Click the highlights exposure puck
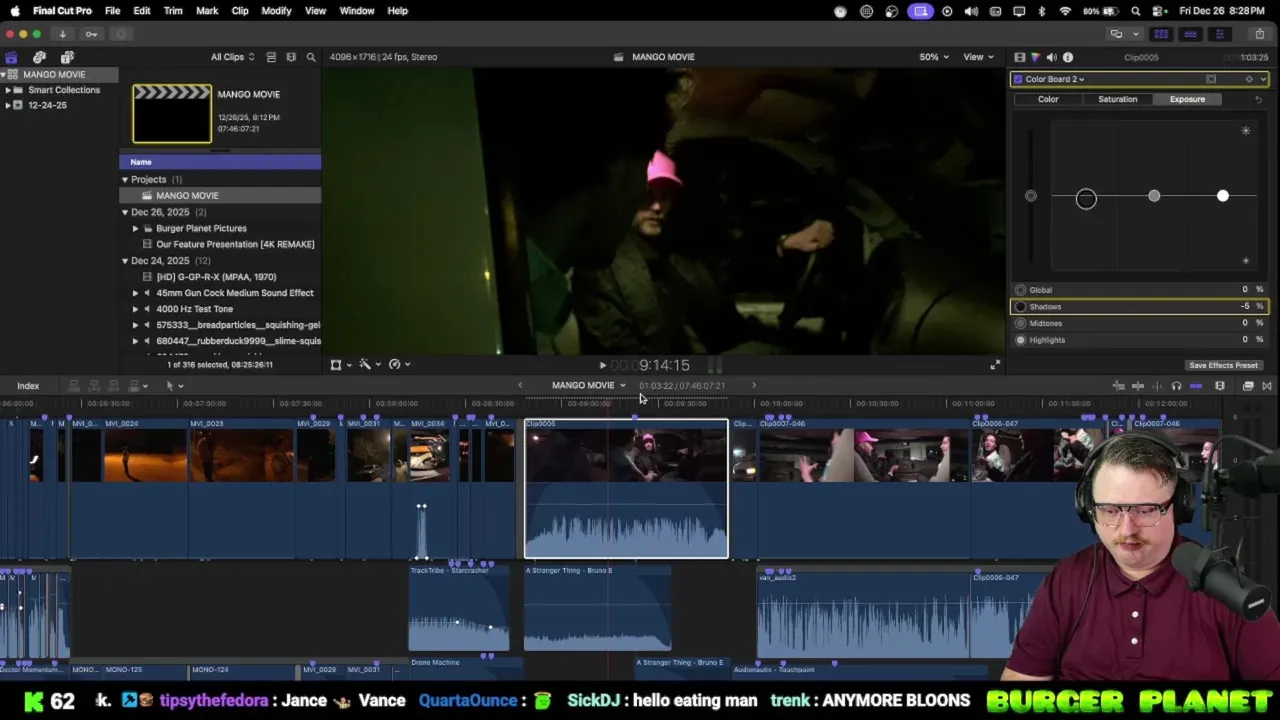The image size is (1280, 720). coord(1222,196)
